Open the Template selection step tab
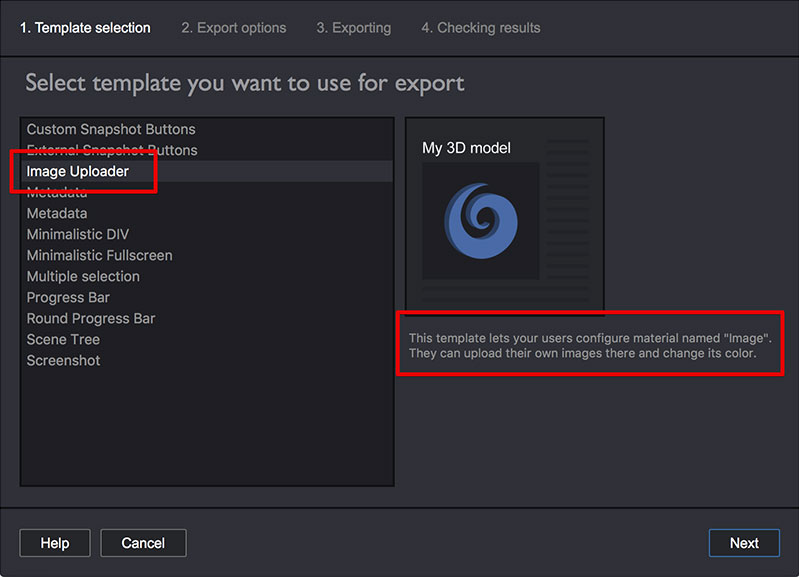Viewport: 799px width, 577px height. pyautogui.click(x=85, y=28)
